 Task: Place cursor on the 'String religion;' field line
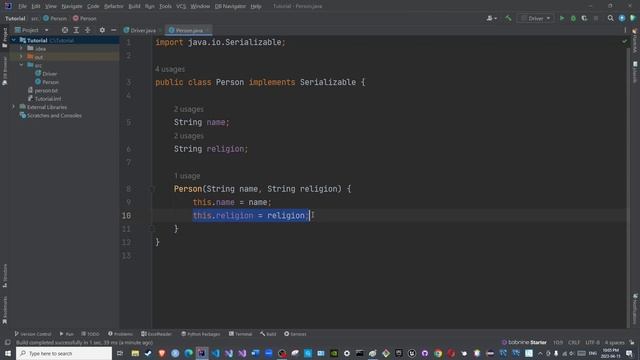[x=211, y=149]
